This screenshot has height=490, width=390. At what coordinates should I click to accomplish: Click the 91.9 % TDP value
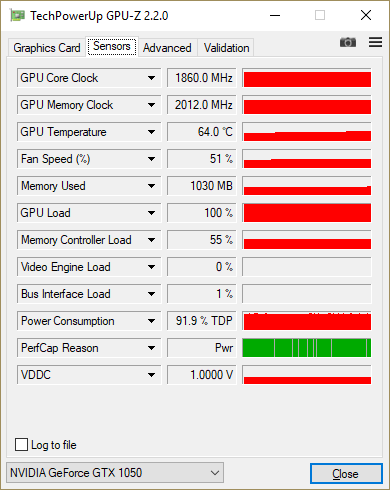[202, 321]
